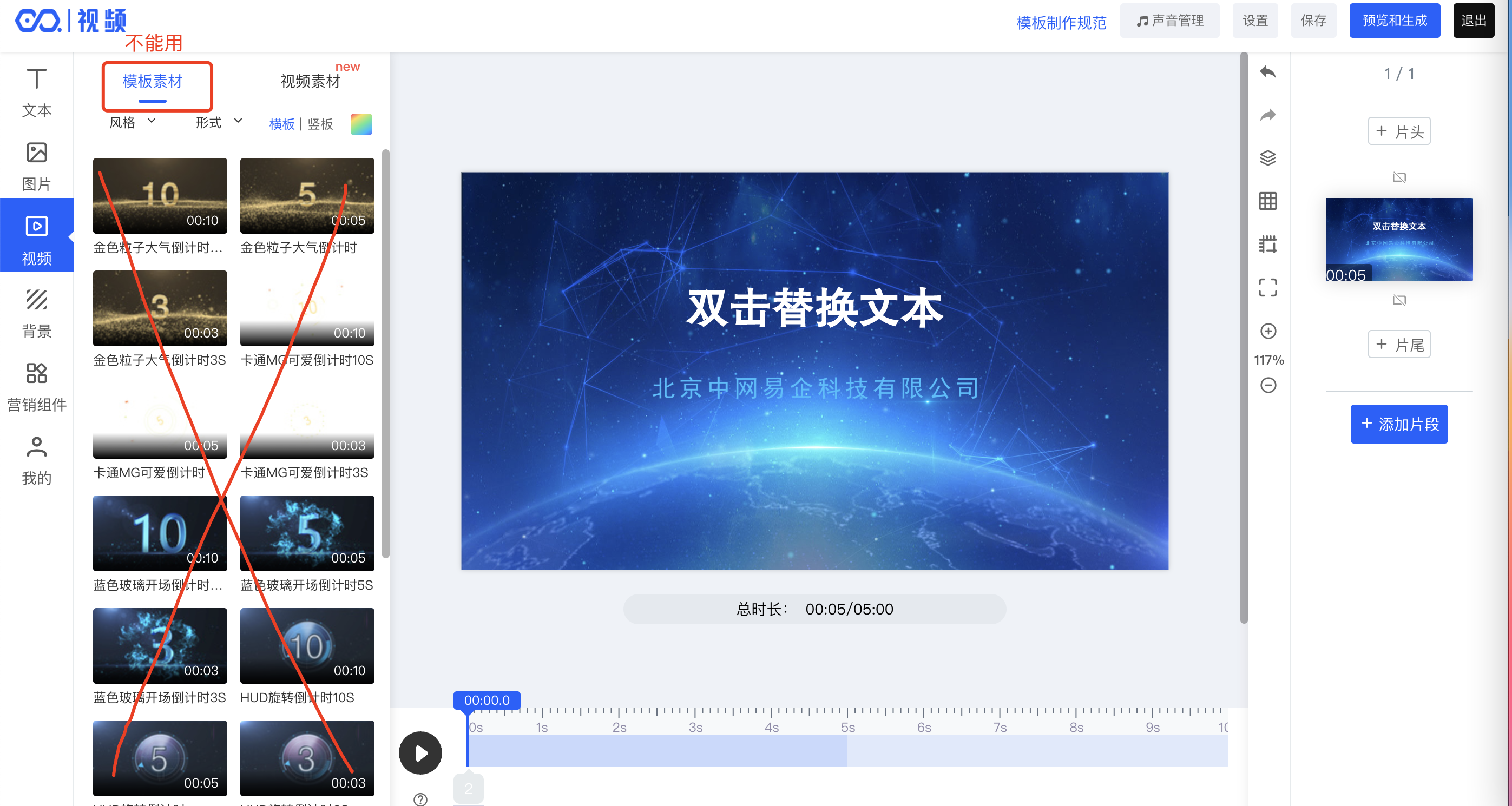
Task: Switch to 竖板 vertical layout
Action: pyautogui.click(x=320, y=124)
